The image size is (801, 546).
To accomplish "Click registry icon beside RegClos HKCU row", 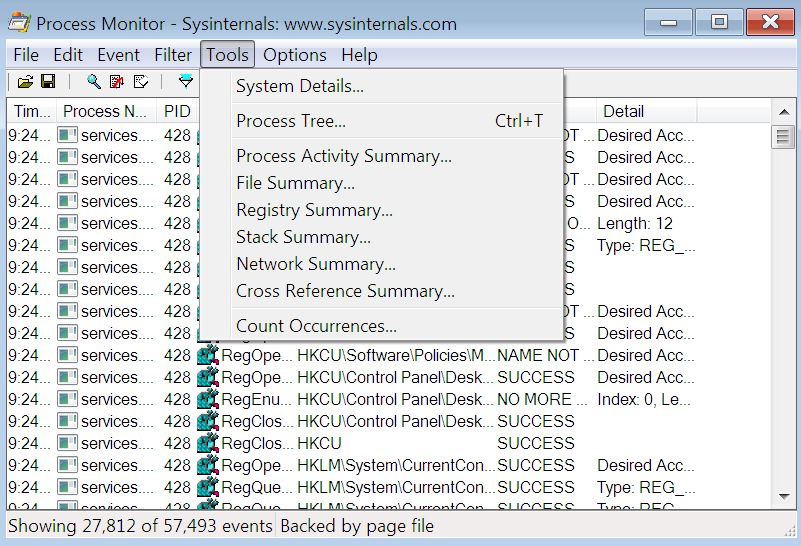I will (x=208, y=443).
